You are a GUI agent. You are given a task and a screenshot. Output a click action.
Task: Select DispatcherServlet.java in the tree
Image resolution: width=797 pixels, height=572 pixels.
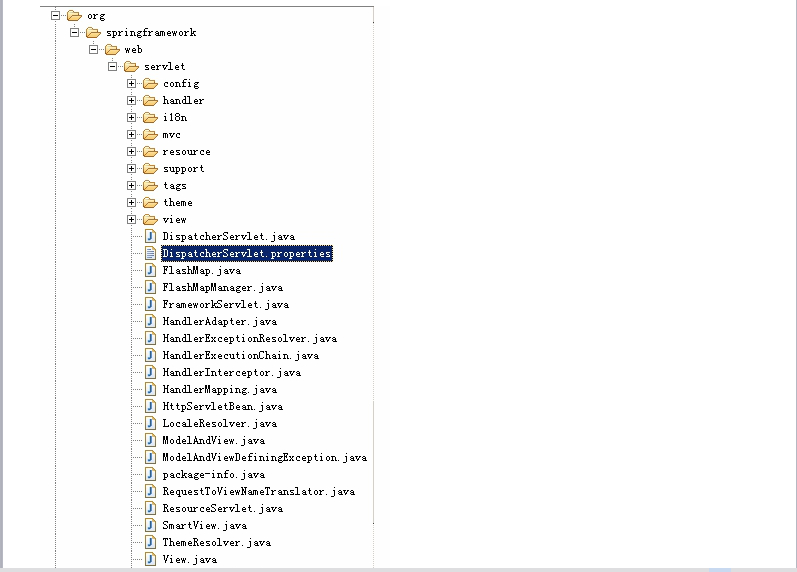click(x=229, y=236)
